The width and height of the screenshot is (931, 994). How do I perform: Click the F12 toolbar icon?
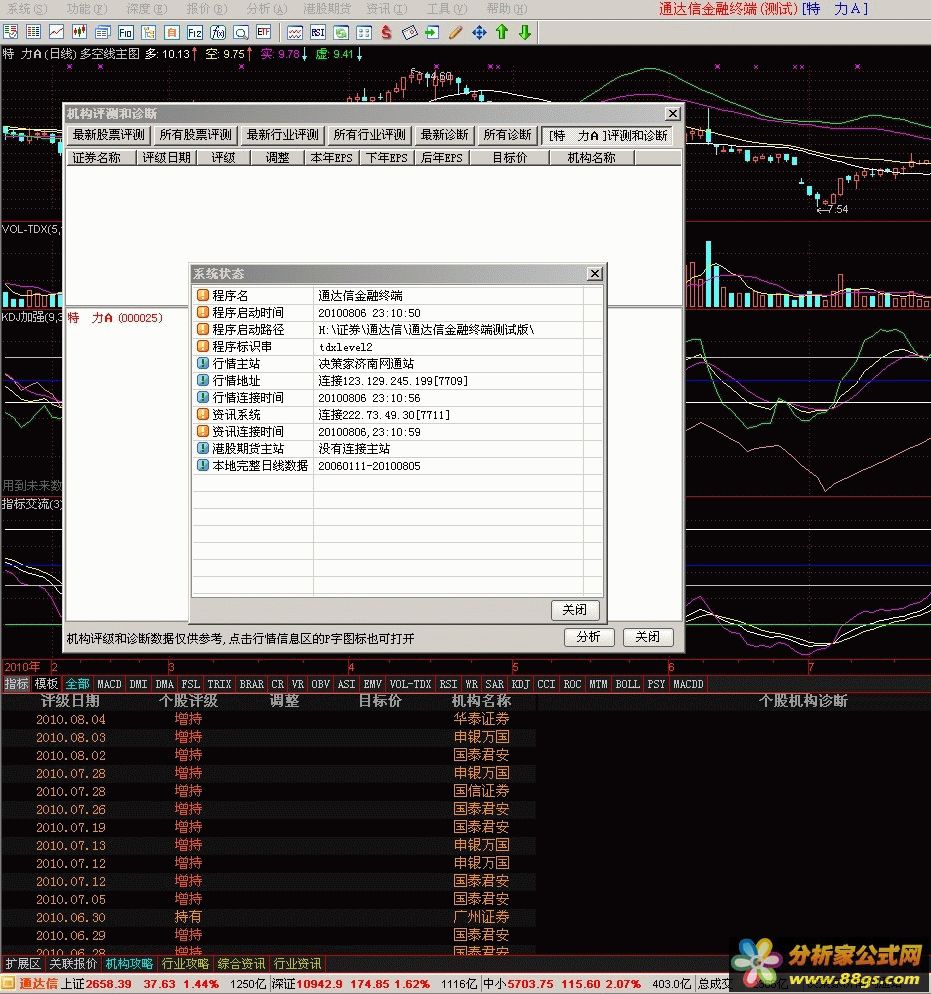pos(195,32)
